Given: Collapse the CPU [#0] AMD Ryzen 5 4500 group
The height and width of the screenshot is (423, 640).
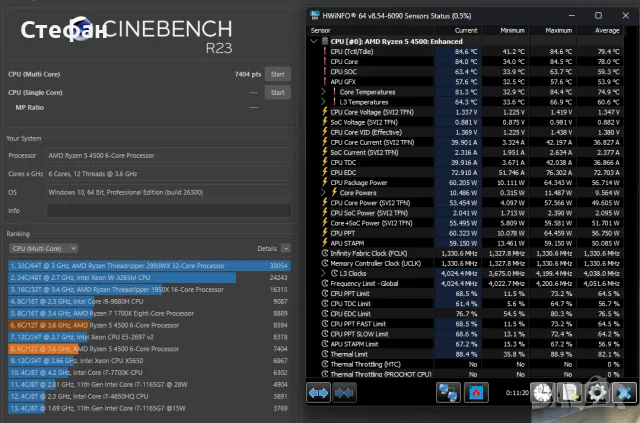Looking at the screenshot, I should pos(314,41).
